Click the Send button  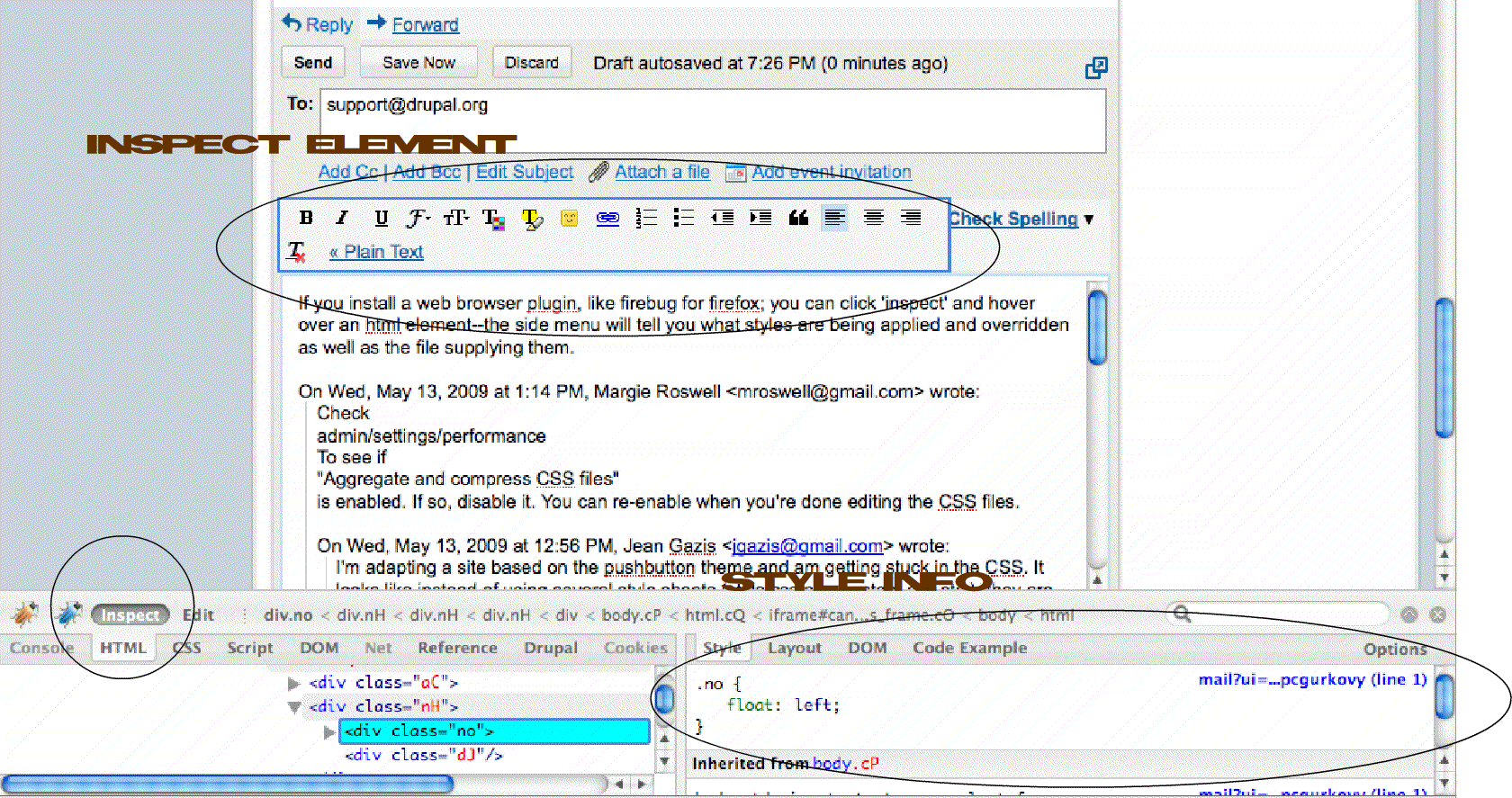click(313, 62)
